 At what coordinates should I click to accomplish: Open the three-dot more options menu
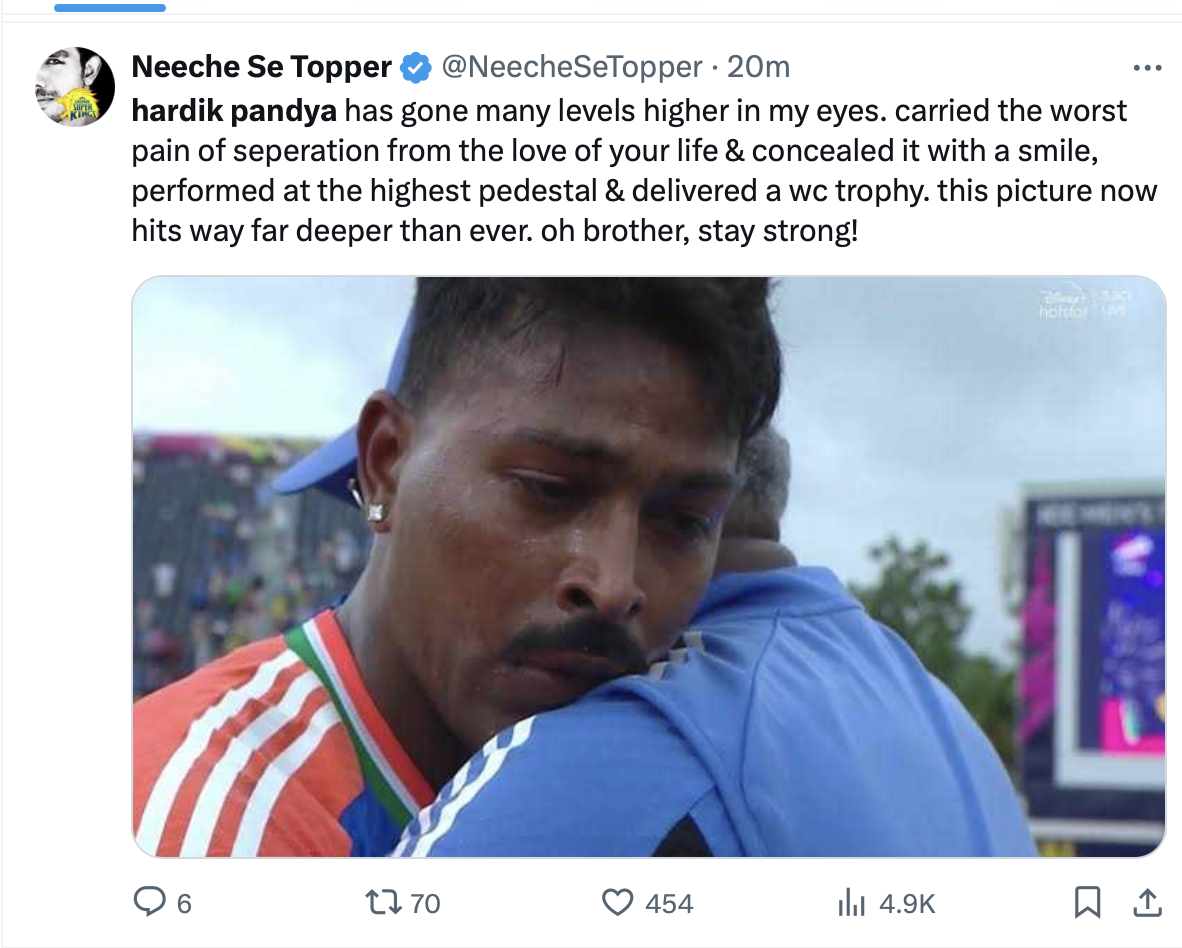1146,68
